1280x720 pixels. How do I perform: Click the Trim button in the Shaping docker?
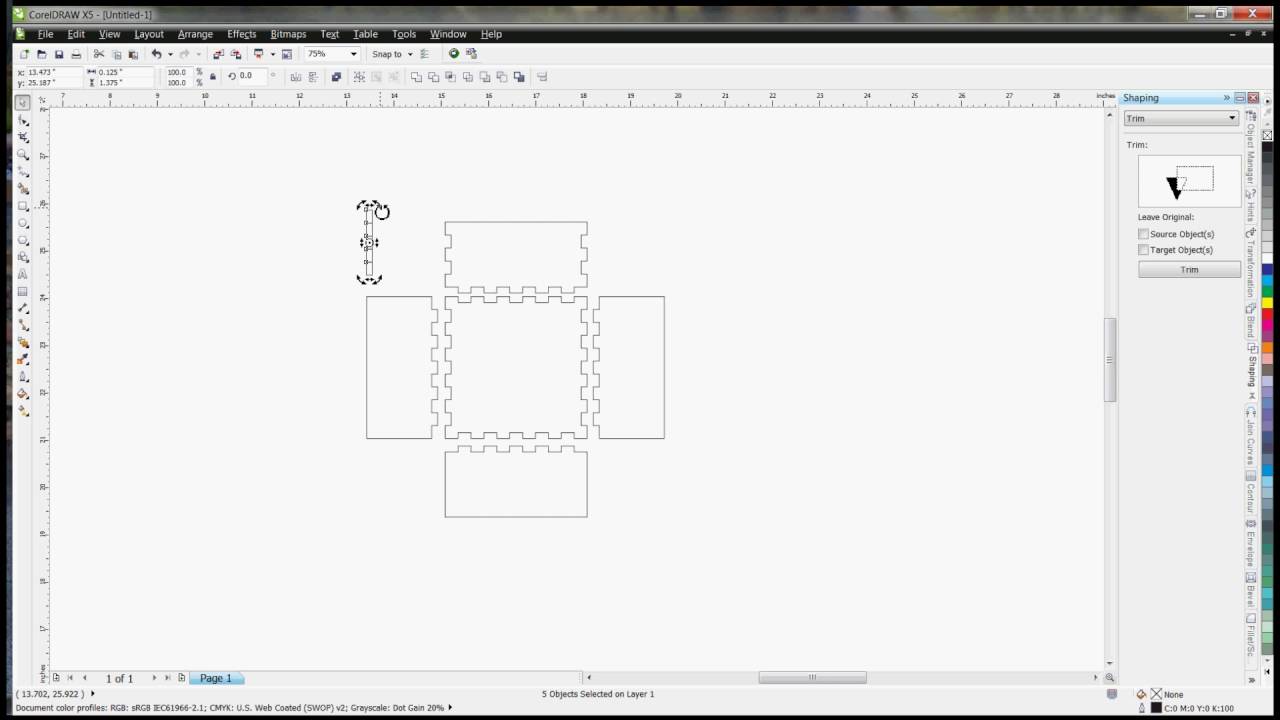click(x=1189, y=269)
